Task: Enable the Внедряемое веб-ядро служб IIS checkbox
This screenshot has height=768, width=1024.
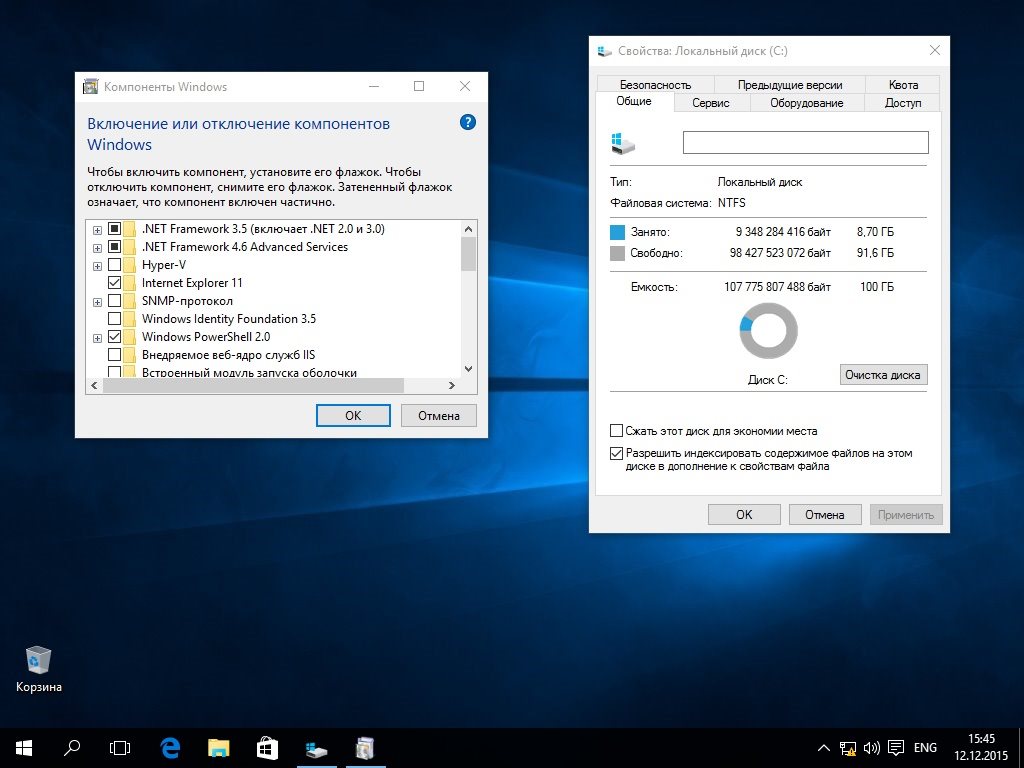Action: pos(114,355)
